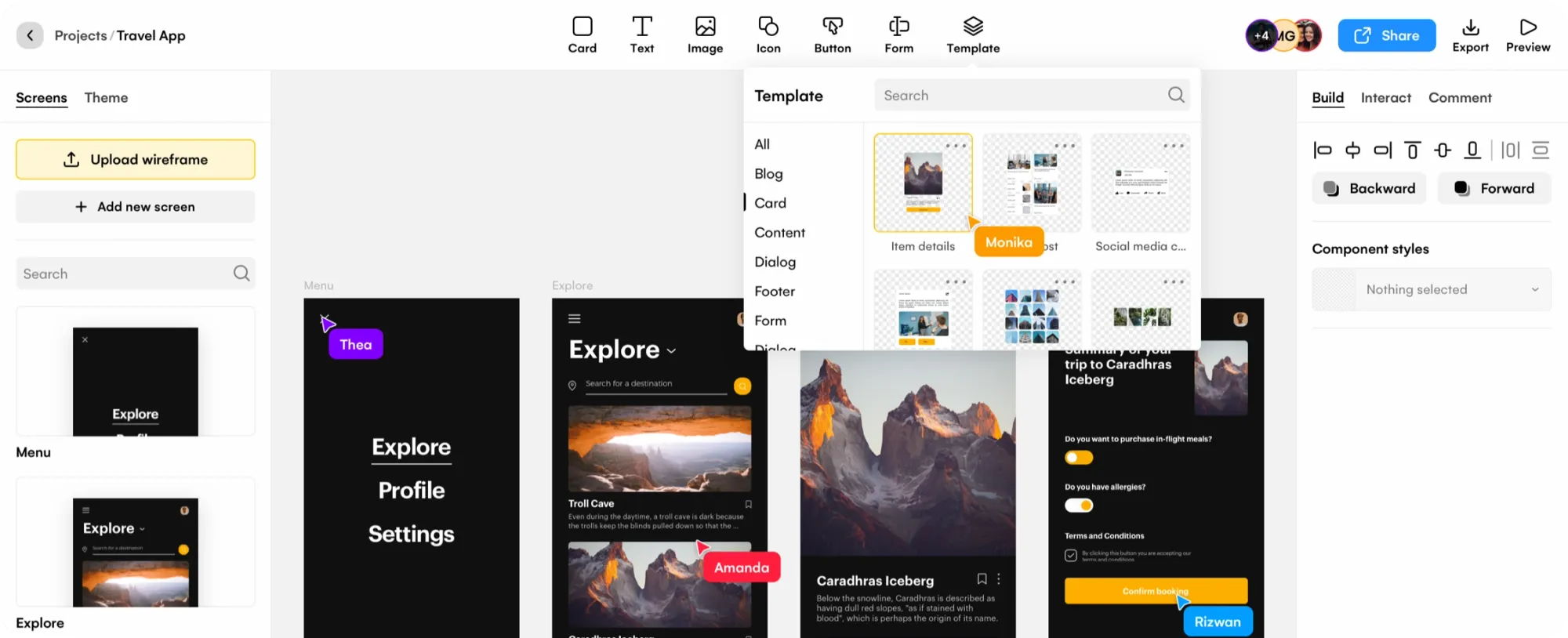Screen dimensions: 1568x638
Task: Bookmark the Troll Cave card
Action: click(x=748, y=504)
